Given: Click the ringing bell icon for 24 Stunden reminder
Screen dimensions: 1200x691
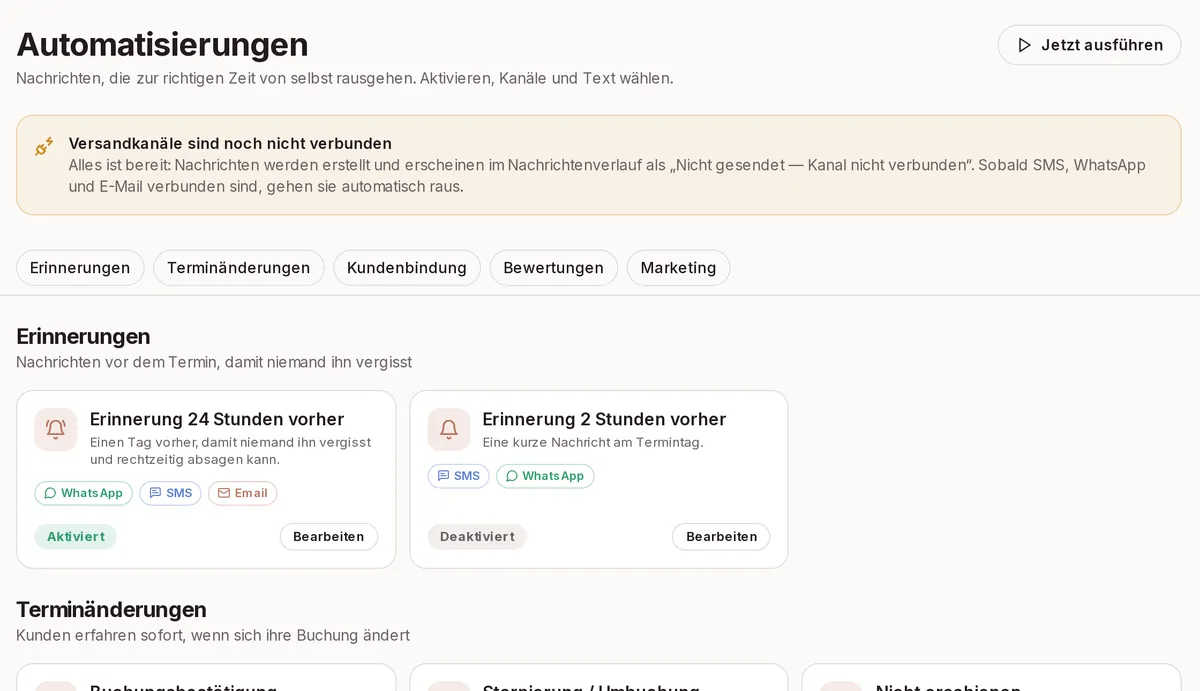Looking at the screenshot, I should pyautogui.click(x=56, y=429).
